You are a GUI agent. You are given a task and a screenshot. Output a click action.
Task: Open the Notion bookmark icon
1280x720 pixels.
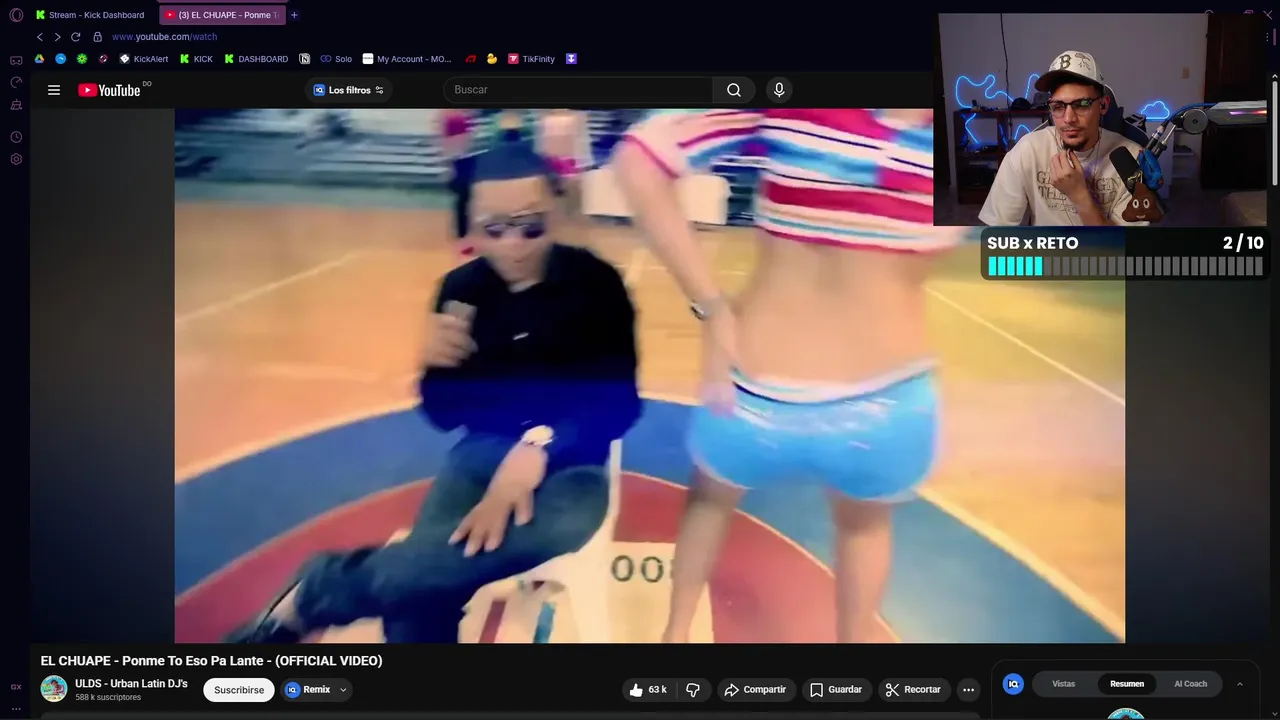coord(305,59)
